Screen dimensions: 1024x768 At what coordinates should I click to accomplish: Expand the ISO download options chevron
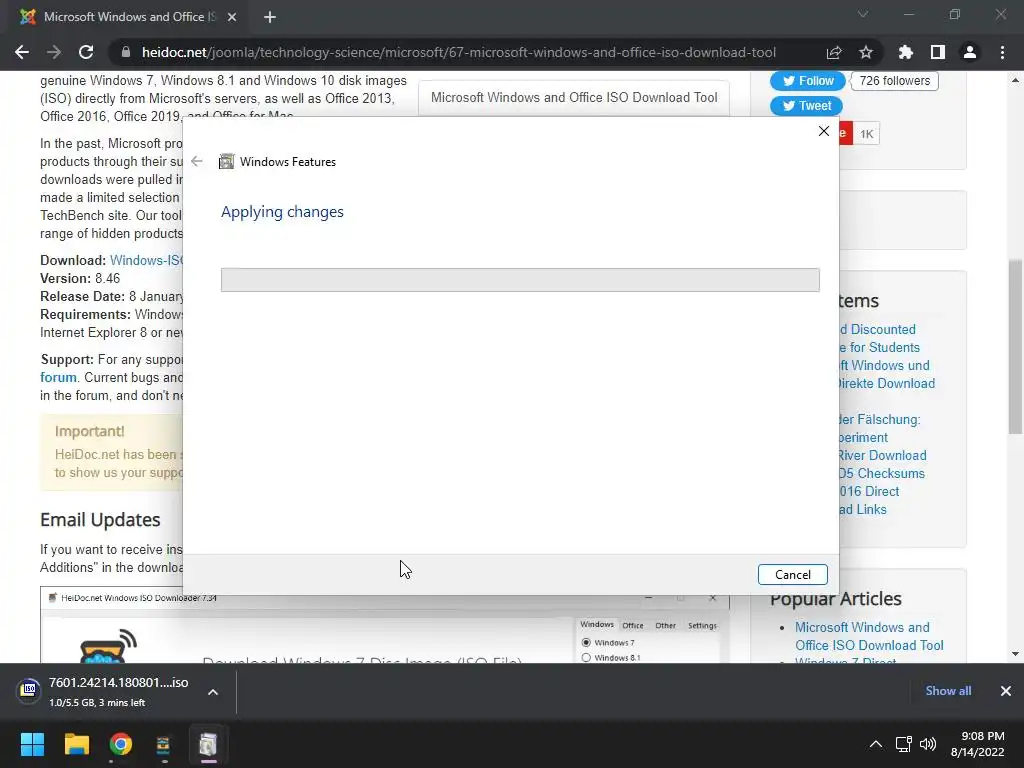pos(213,692)
